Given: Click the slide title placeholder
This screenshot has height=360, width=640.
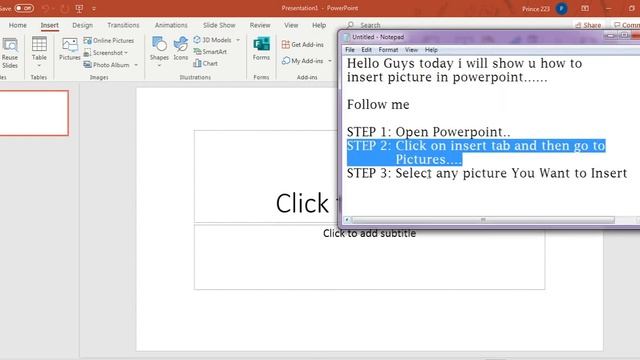Looking at the screenshot, I should (x=267, y=177).
